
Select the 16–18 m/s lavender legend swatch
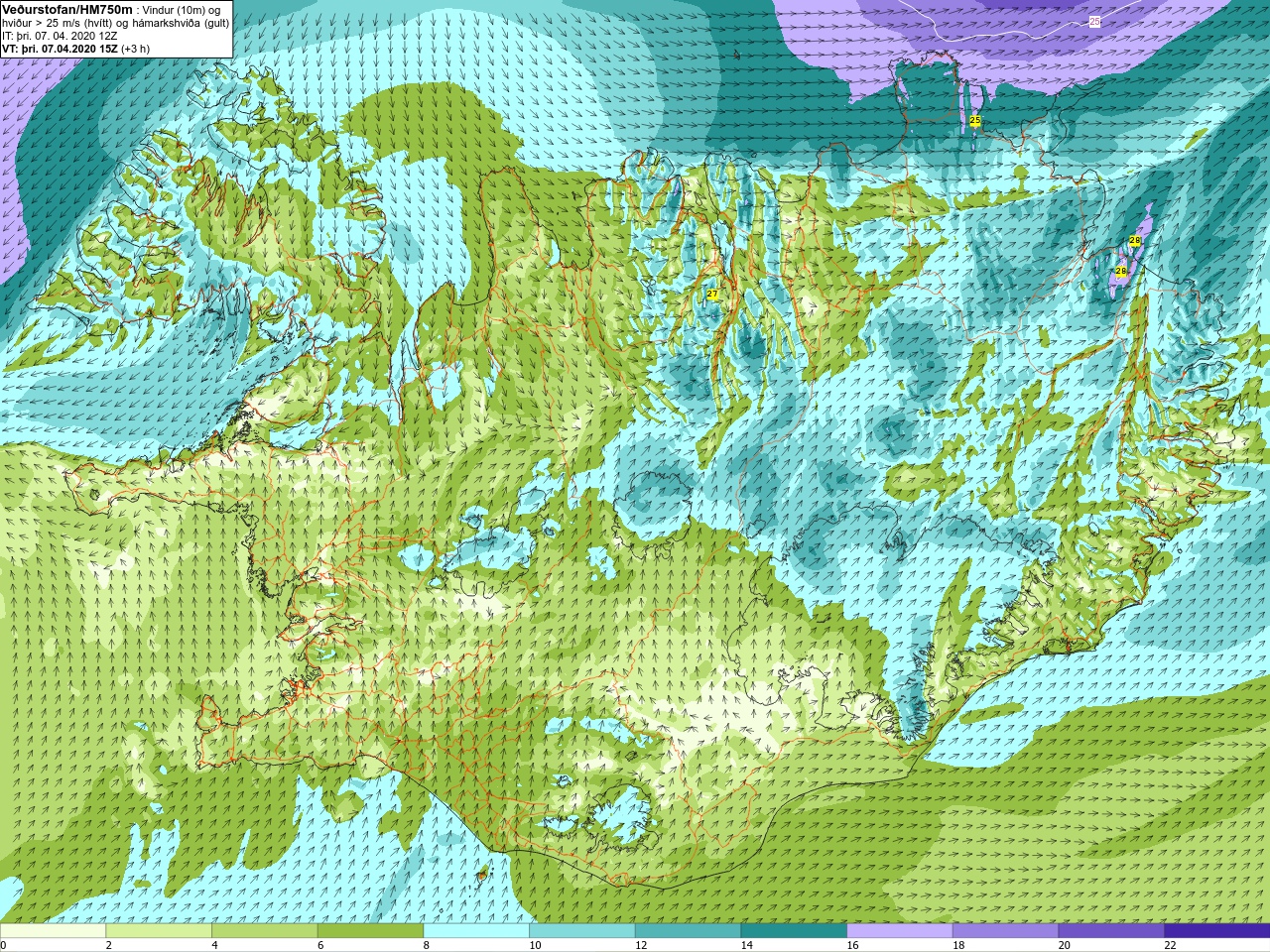point(900,931)
